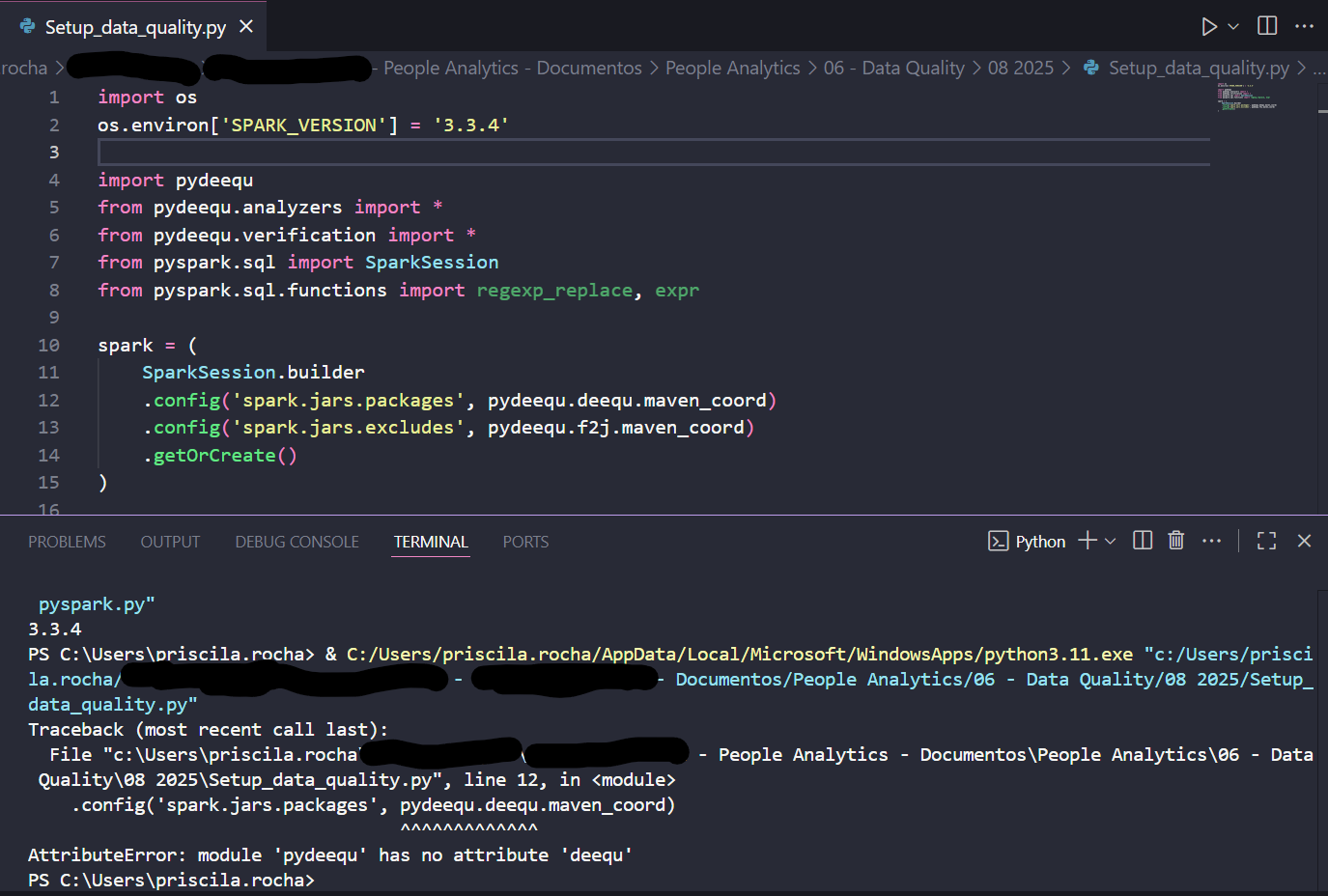Click the Python icon in file tab
The width and height of the screenshot is (1328, 896).
27,26
